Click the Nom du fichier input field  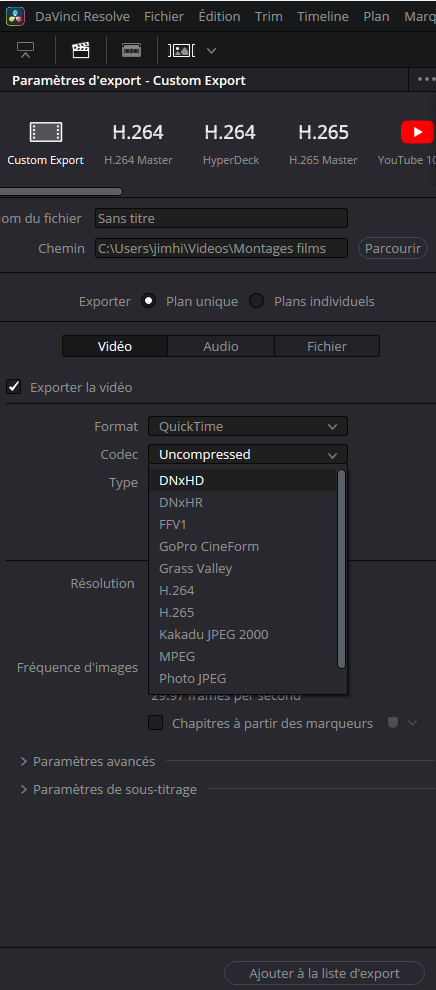tap(221, 218)
